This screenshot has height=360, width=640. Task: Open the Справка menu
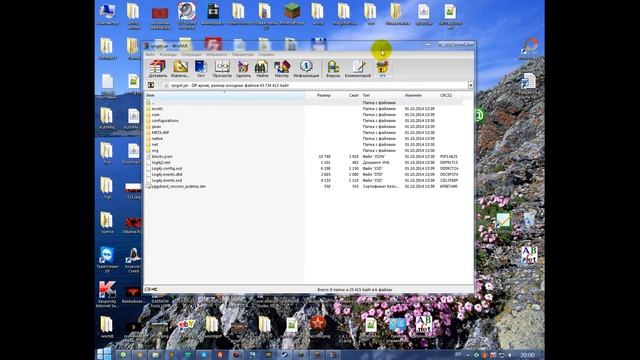coord(266,54)
